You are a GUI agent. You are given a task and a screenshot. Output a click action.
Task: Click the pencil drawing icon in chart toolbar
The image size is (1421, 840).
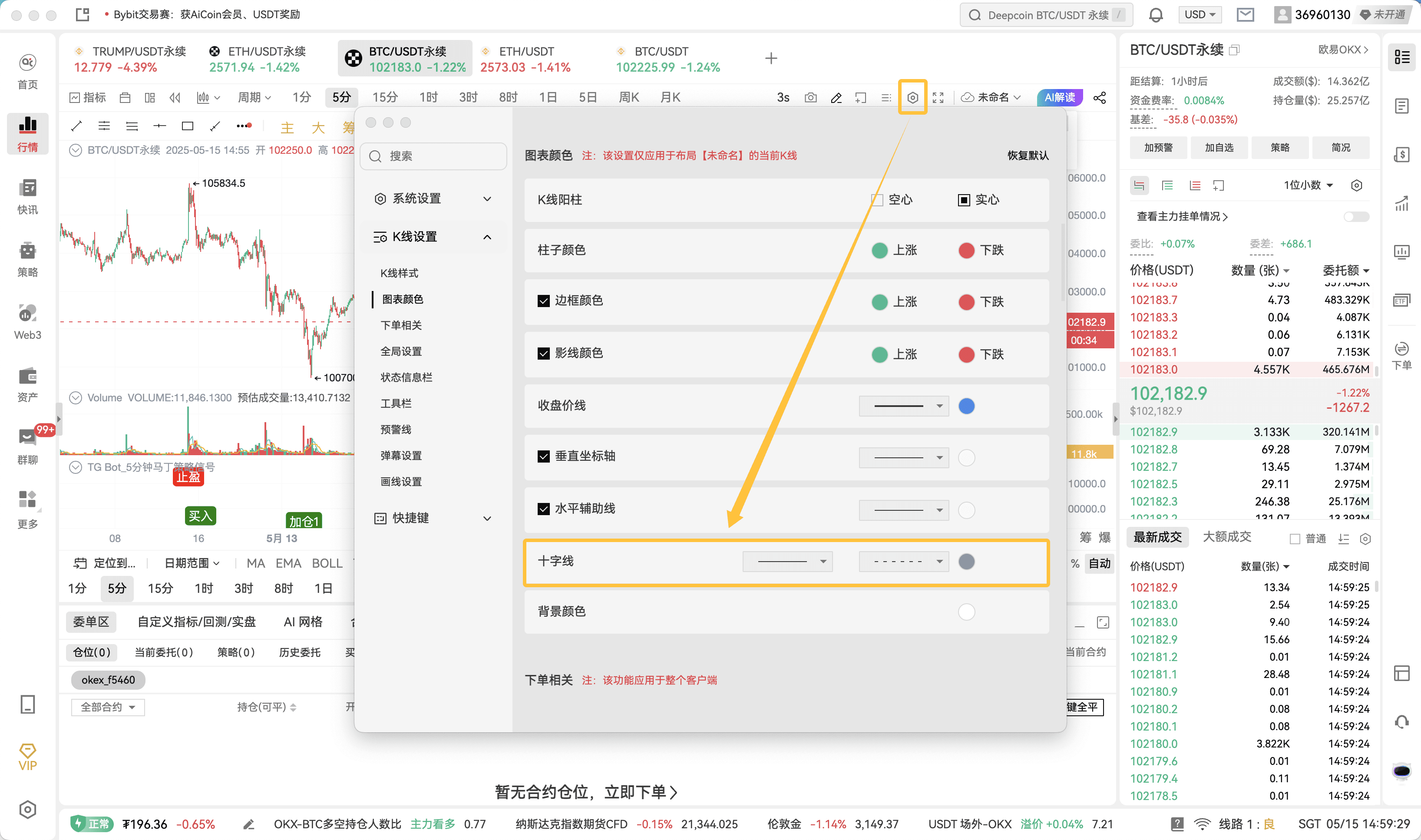[836, 97]
